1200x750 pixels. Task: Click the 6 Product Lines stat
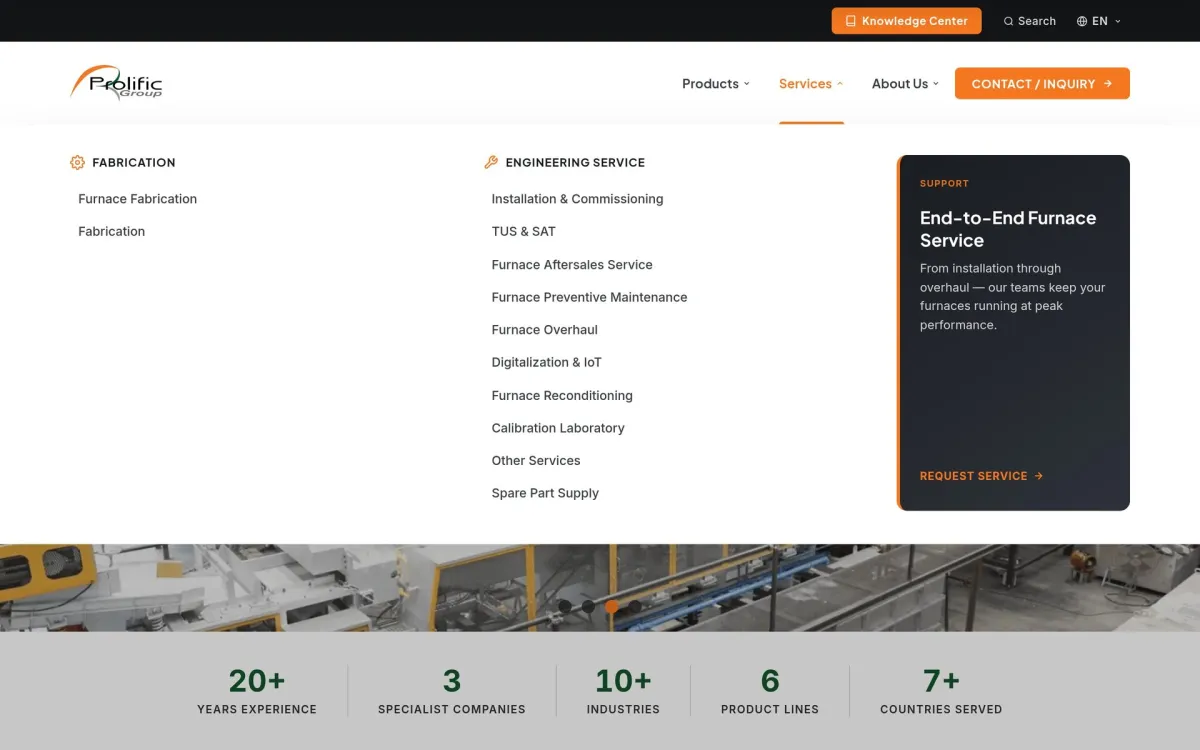(x=770, y=691)
